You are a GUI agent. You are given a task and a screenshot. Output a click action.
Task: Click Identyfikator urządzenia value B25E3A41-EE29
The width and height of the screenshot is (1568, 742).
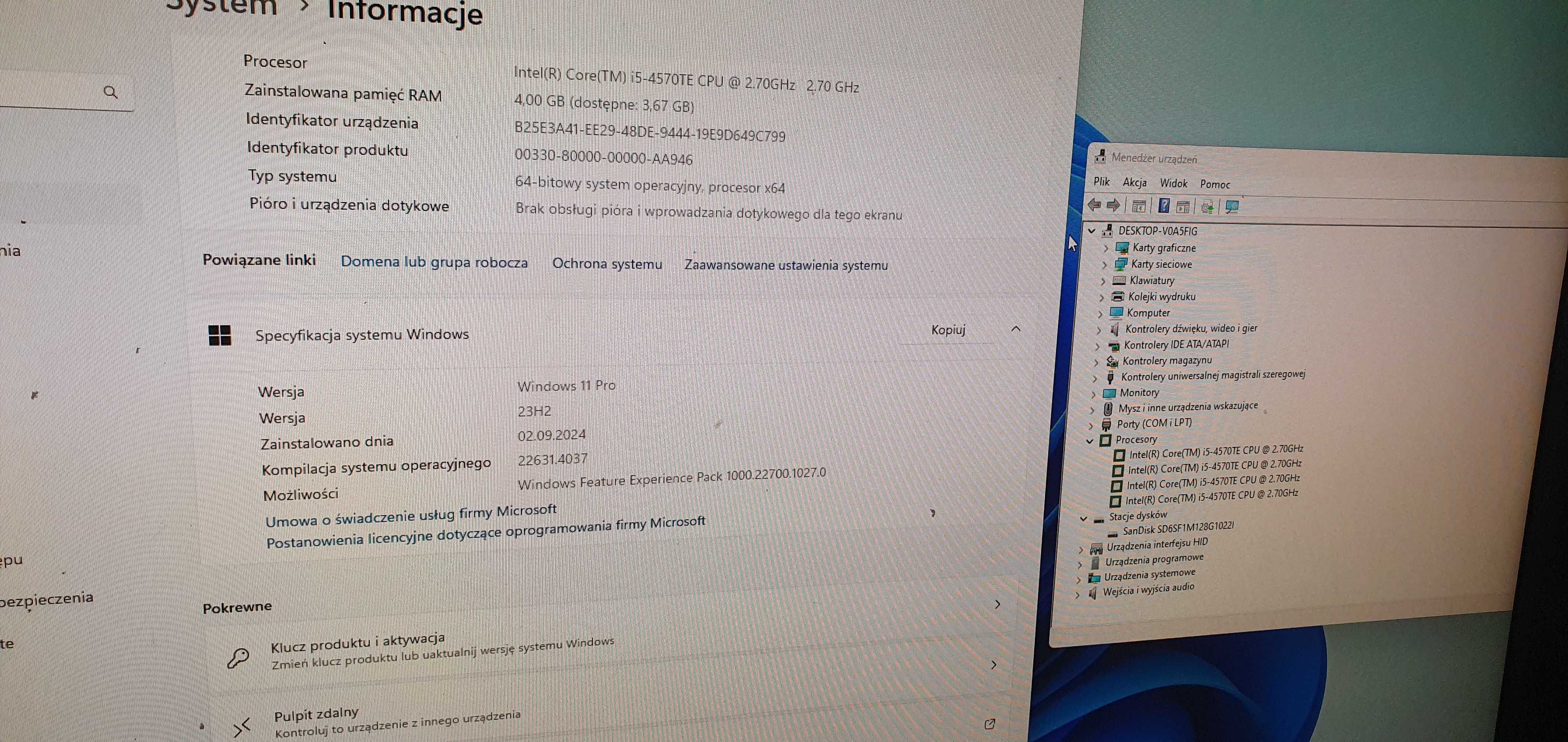pyautogui.click(x=650, y=131)
